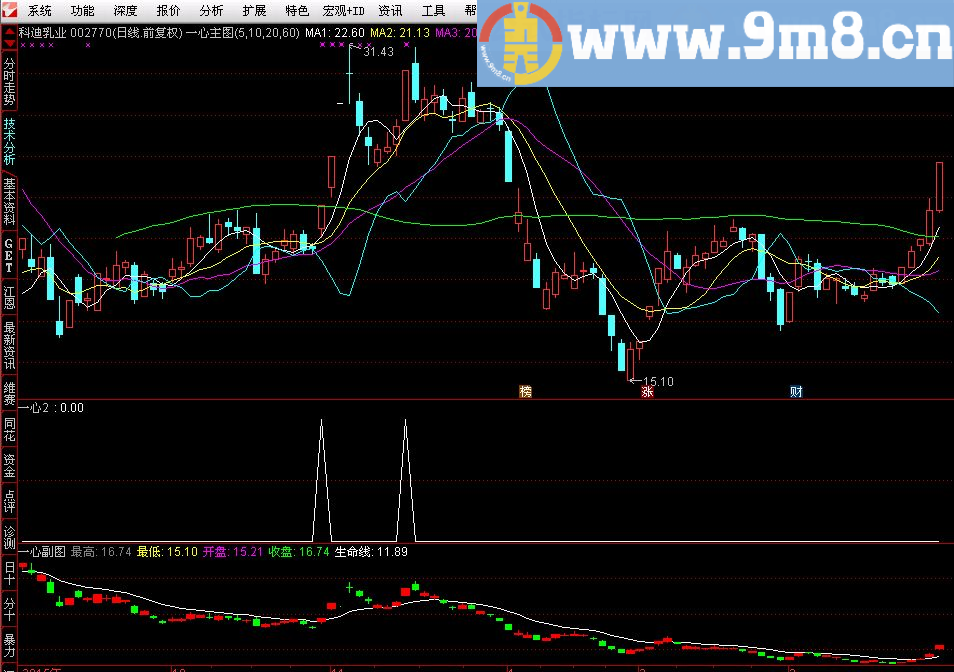Screen dimensions: 954x672
Task: Select the 资金 side tab
Action: pyautogui.click(x=9, y=466)
